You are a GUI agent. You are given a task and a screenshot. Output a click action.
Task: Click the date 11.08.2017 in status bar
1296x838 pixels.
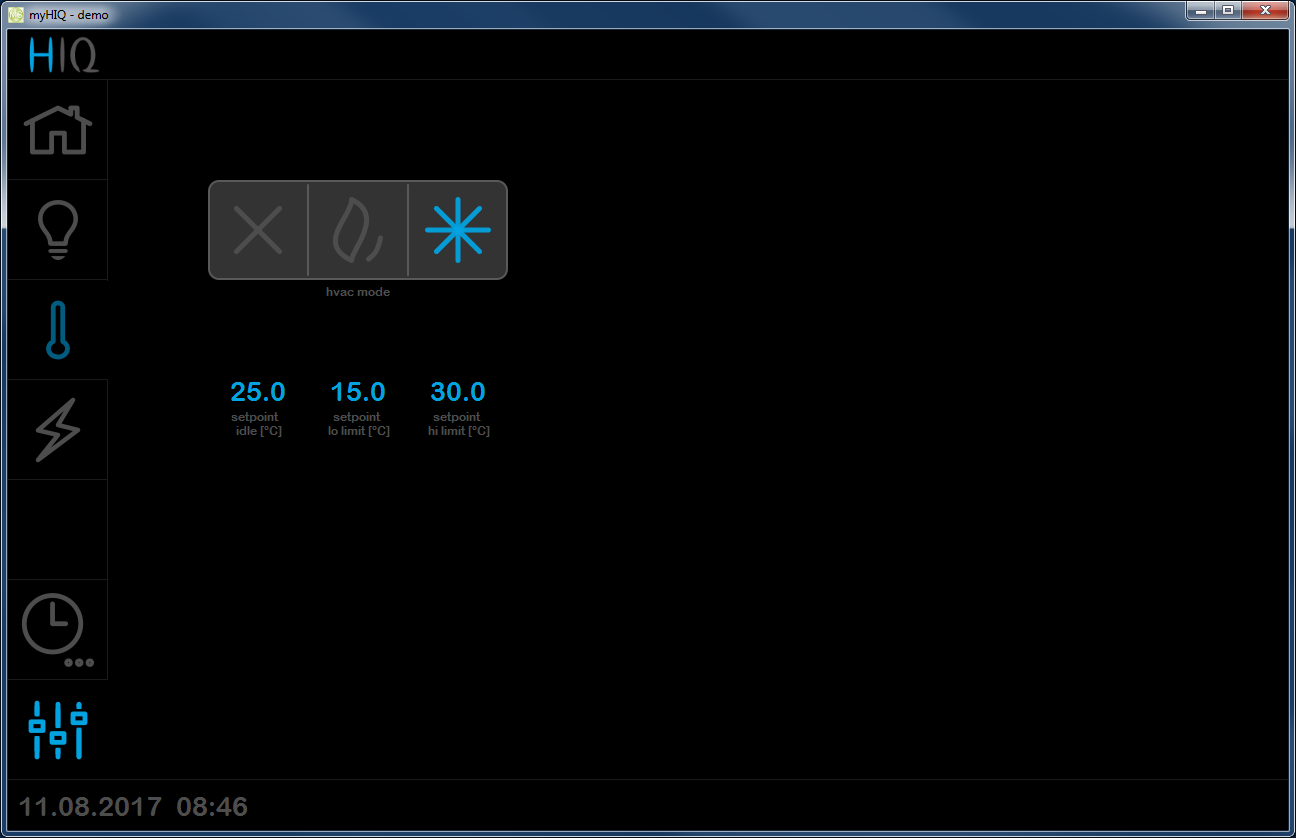point(90,807)
